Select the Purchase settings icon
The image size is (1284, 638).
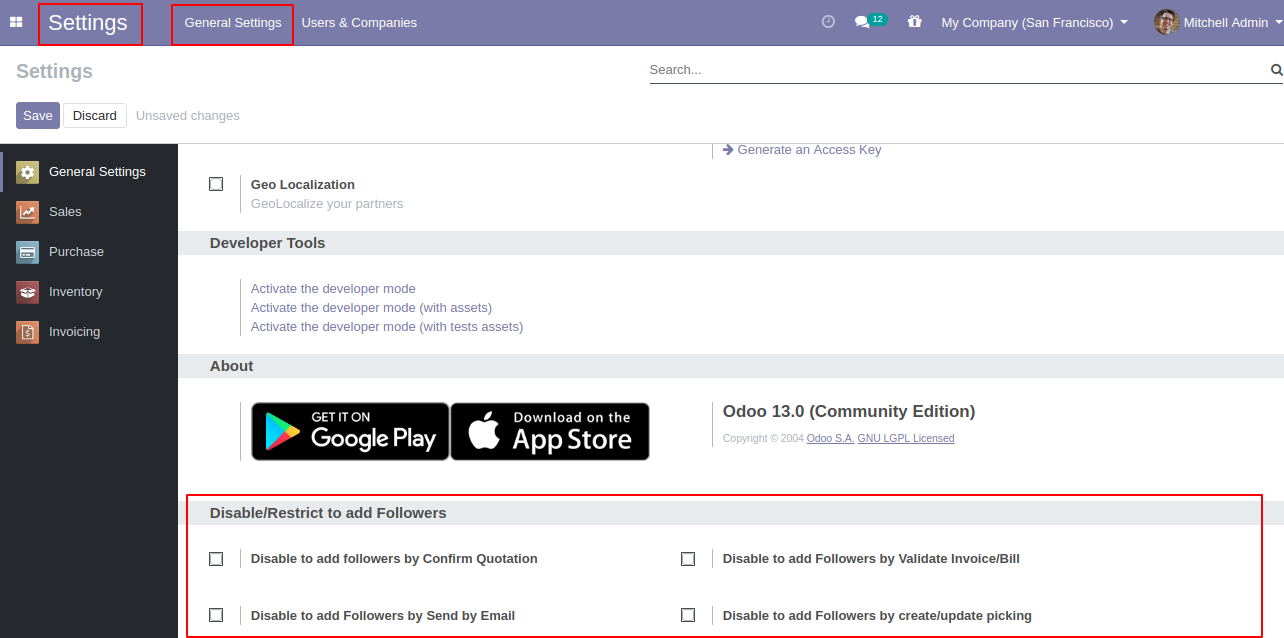pos(28,252)
